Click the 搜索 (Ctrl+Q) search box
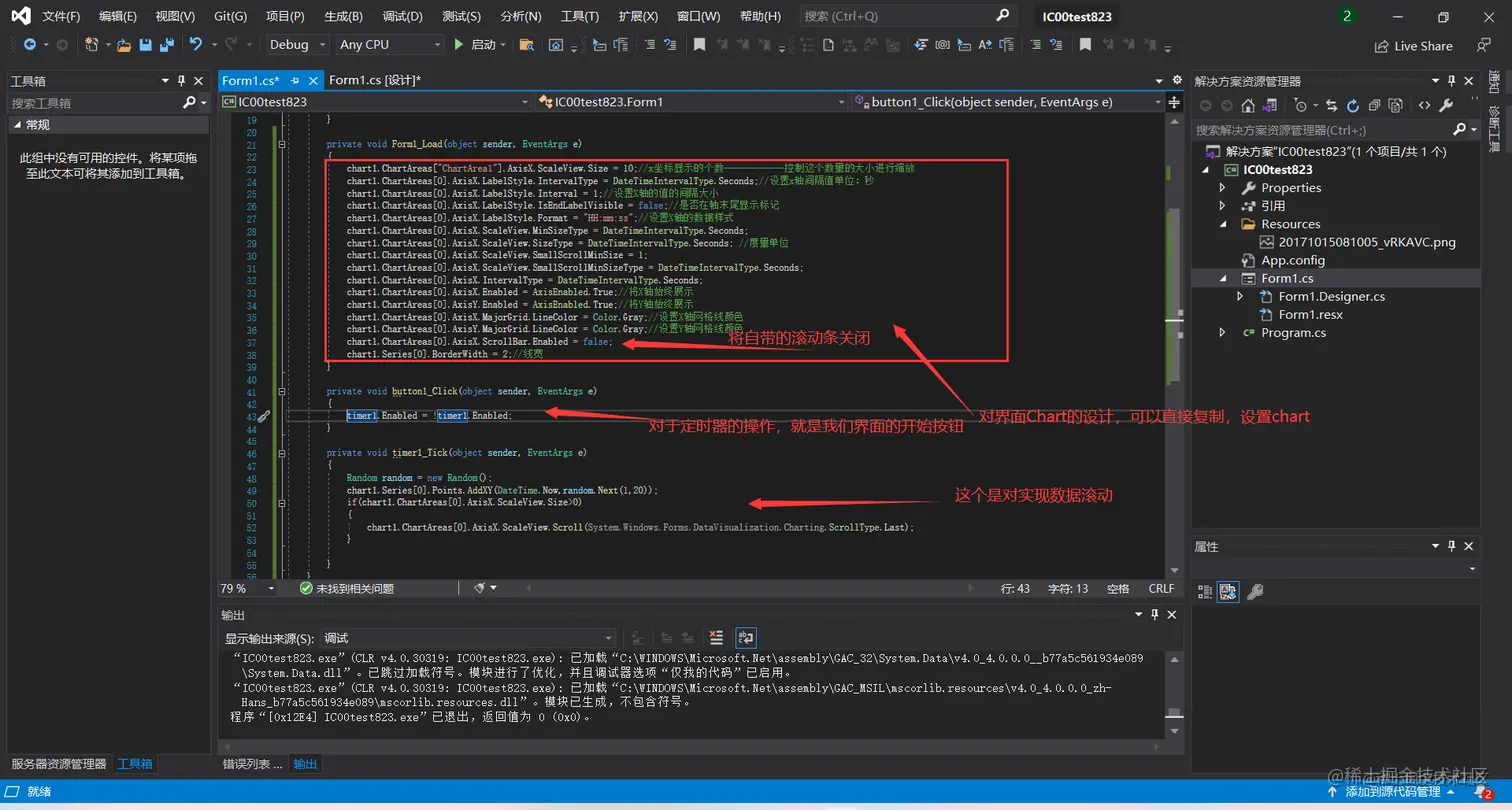1512x810 pixels. pyautogui.click(x=907, y=16)
